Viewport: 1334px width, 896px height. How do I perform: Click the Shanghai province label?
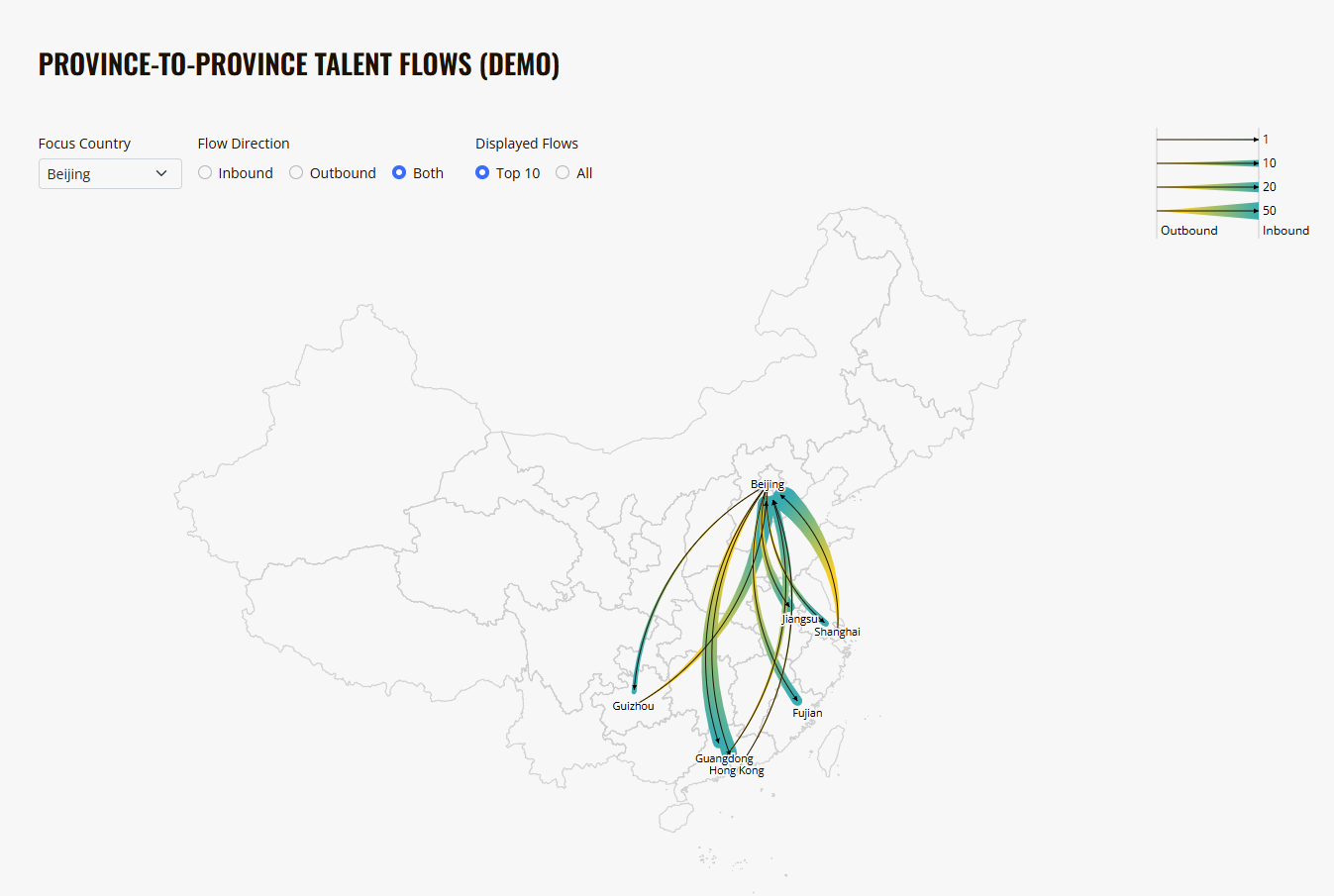[x=837, y=632]
